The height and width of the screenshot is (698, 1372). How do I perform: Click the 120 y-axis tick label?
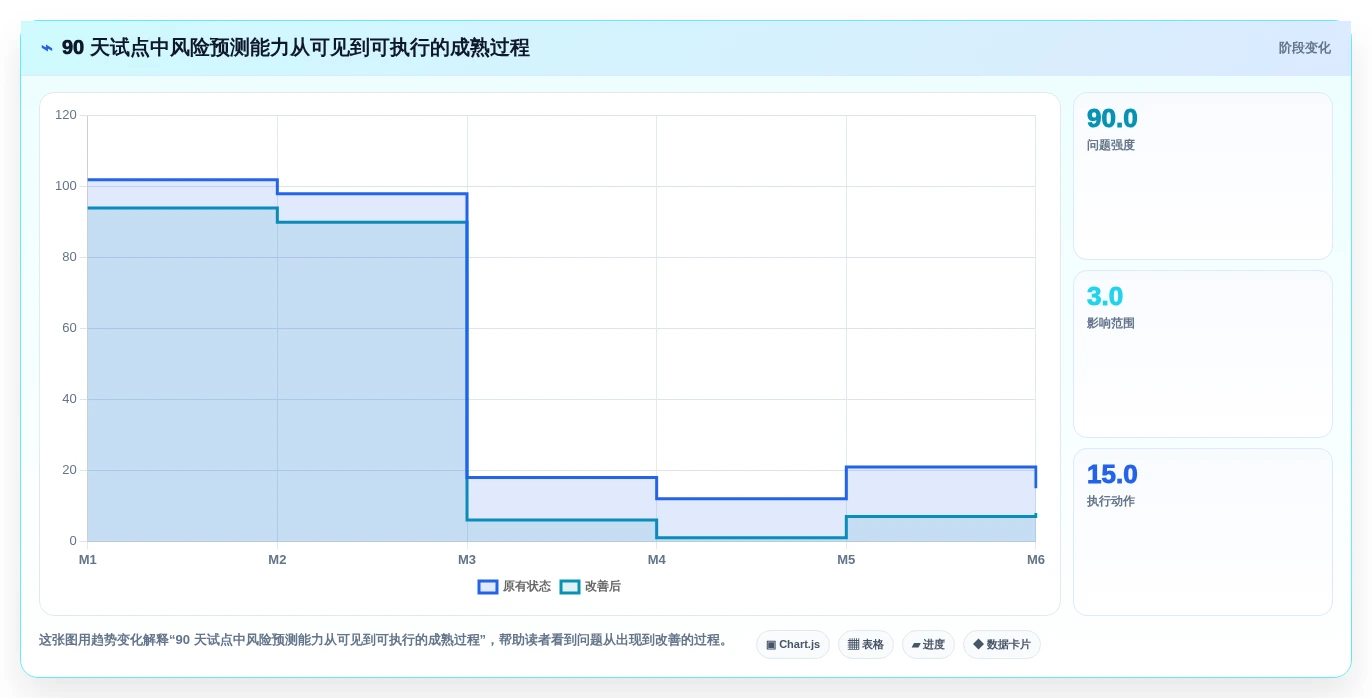66,115
